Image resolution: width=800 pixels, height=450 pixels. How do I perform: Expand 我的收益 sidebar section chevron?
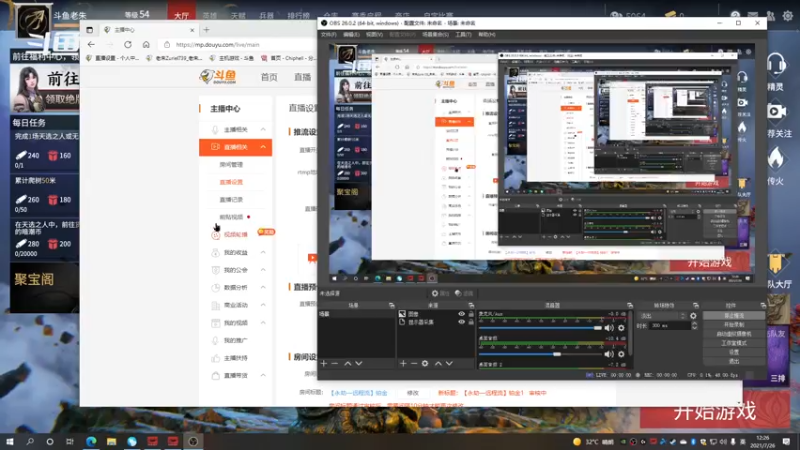pyautogui.click(x=263, y=253)
